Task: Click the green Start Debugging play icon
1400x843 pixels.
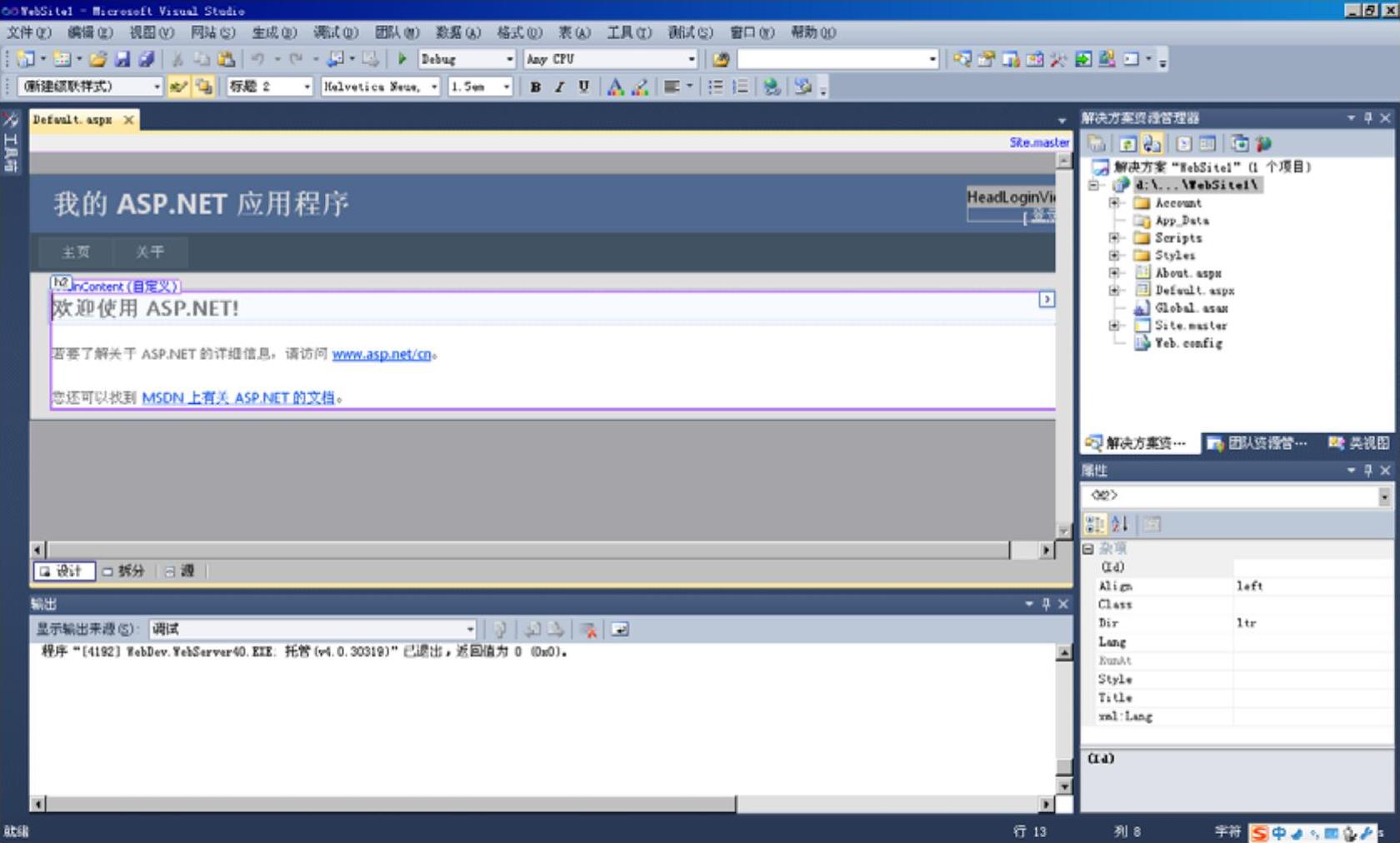Action: click(402, 59)
